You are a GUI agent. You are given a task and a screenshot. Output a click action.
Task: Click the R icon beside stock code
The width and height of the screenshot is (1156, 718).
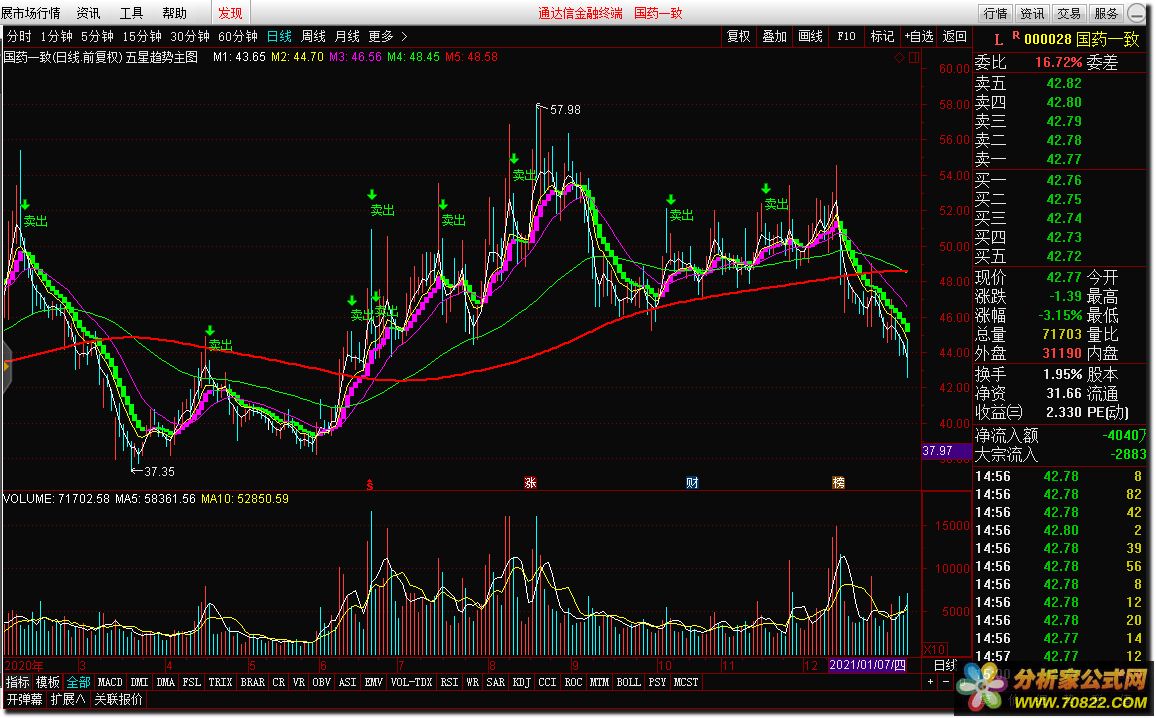click(x=1016, y=35)
